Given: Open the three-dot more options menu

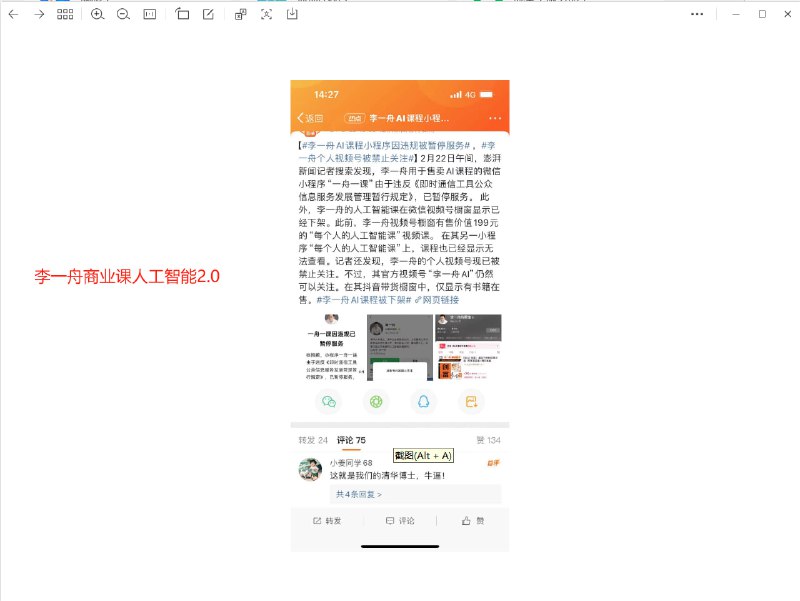Looking at the screenshot, I should tap(698, 14).
